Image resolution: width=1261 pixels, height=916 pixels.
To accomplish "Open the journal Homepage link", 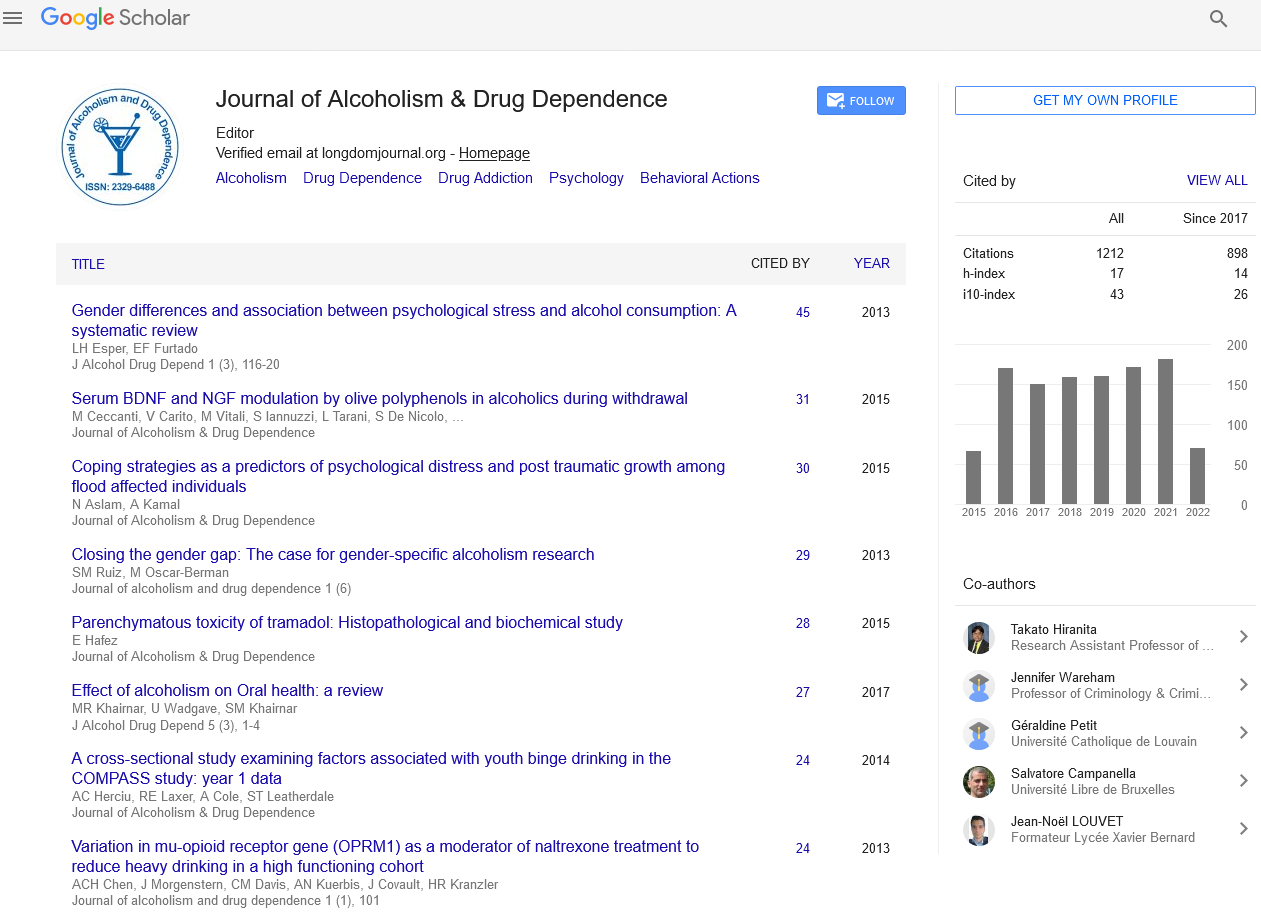I will click(x=494, y=153).
